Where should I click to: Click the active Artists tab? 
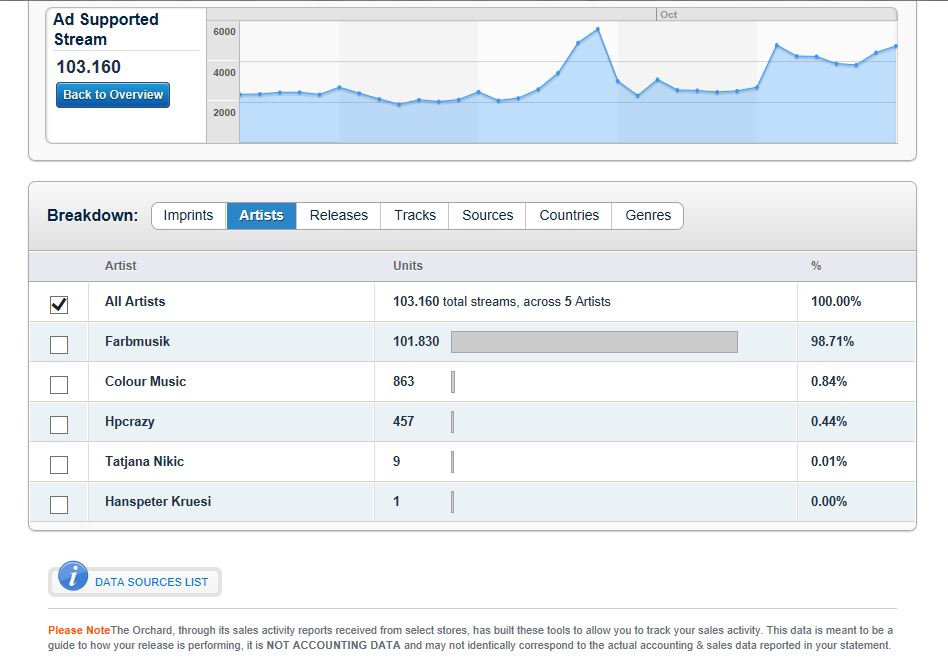click(261, 215)
